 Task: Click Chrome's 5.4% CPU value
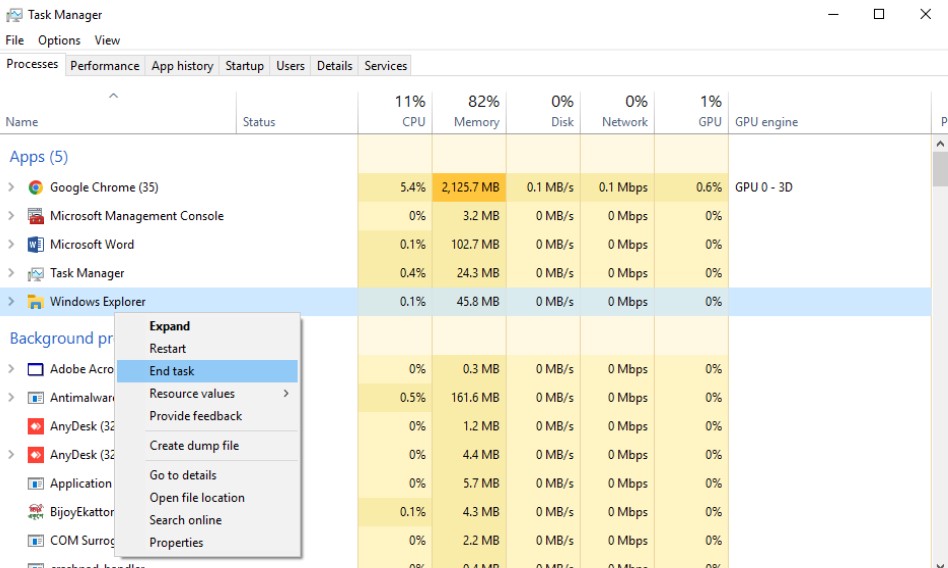coord(412,188)
